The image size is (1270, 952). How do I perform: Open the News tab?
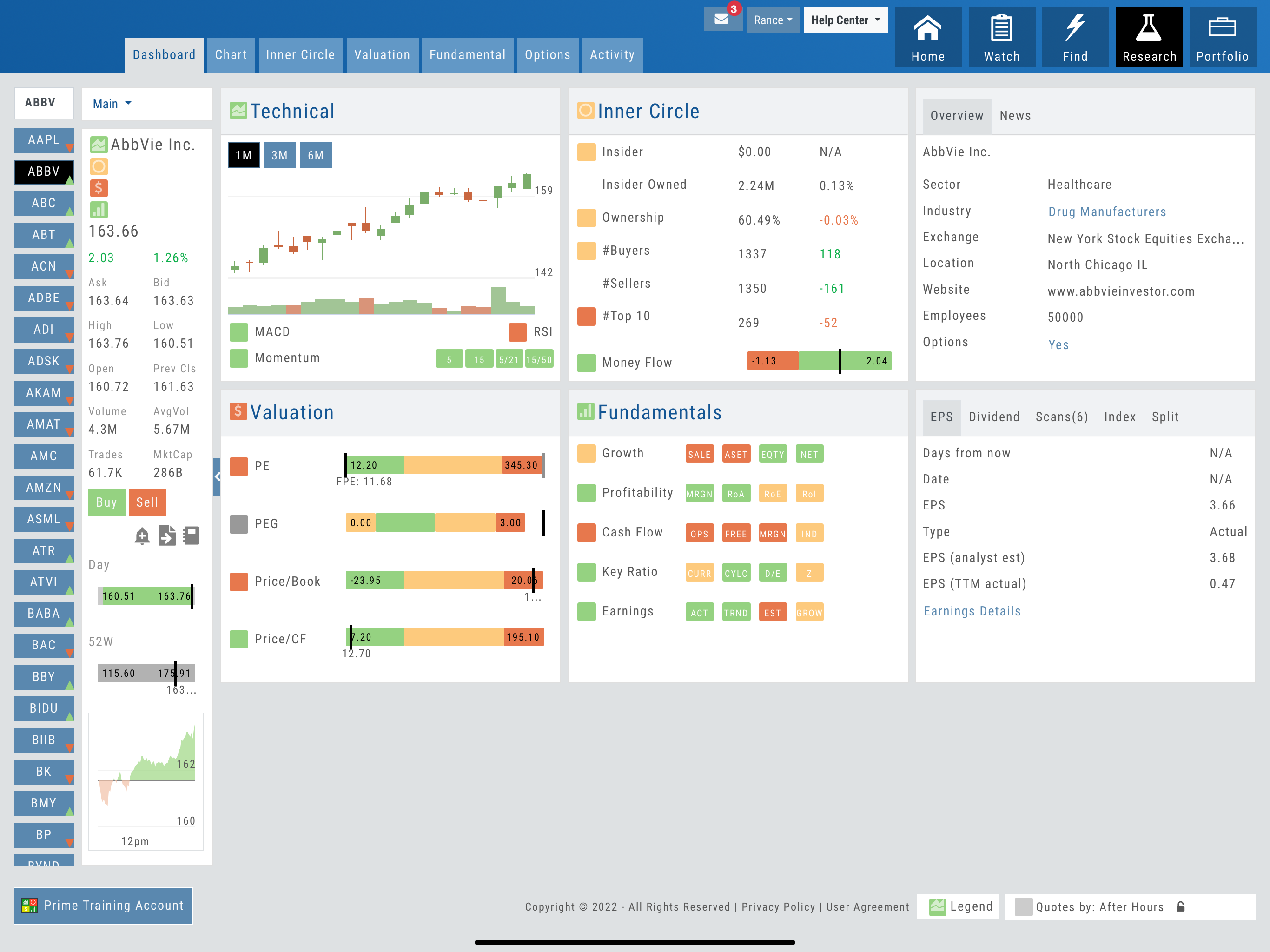1015,116
